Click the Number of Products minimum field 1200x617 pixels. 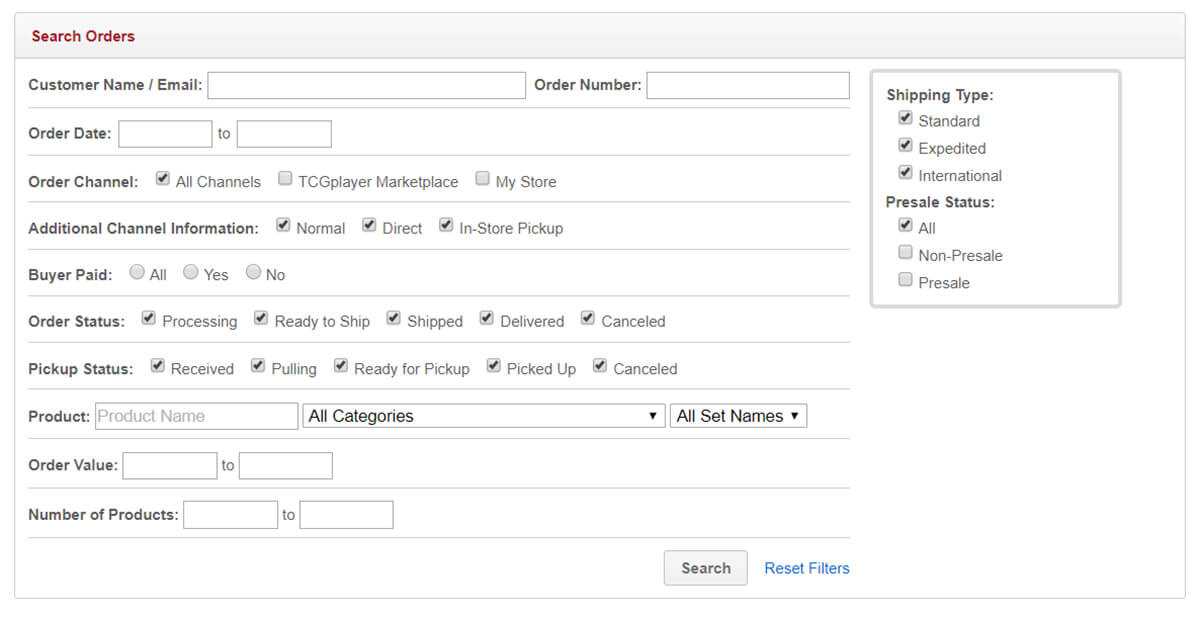[231, 515]
